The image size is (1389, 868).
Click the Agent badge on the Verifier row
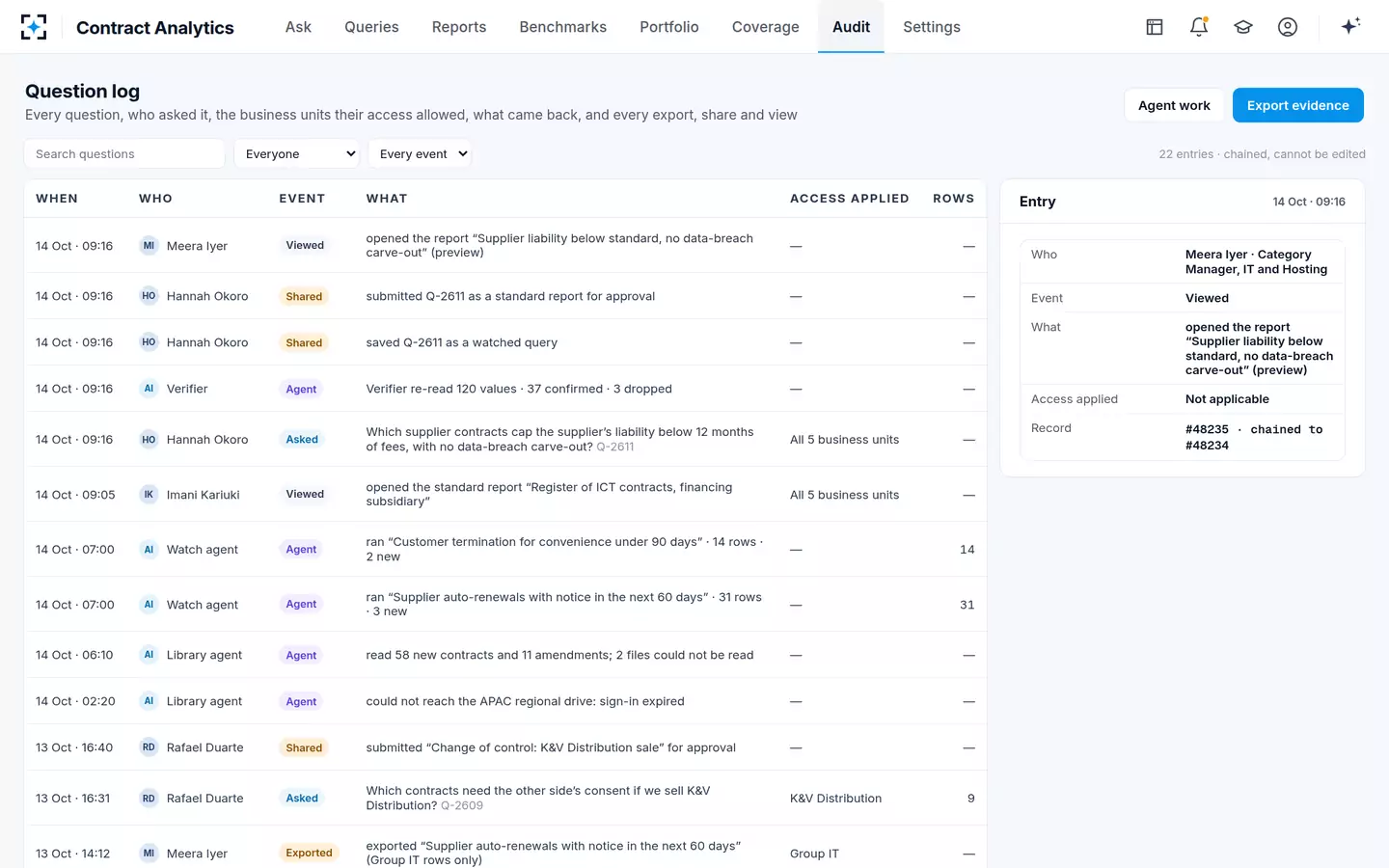(x=301, y=389)
